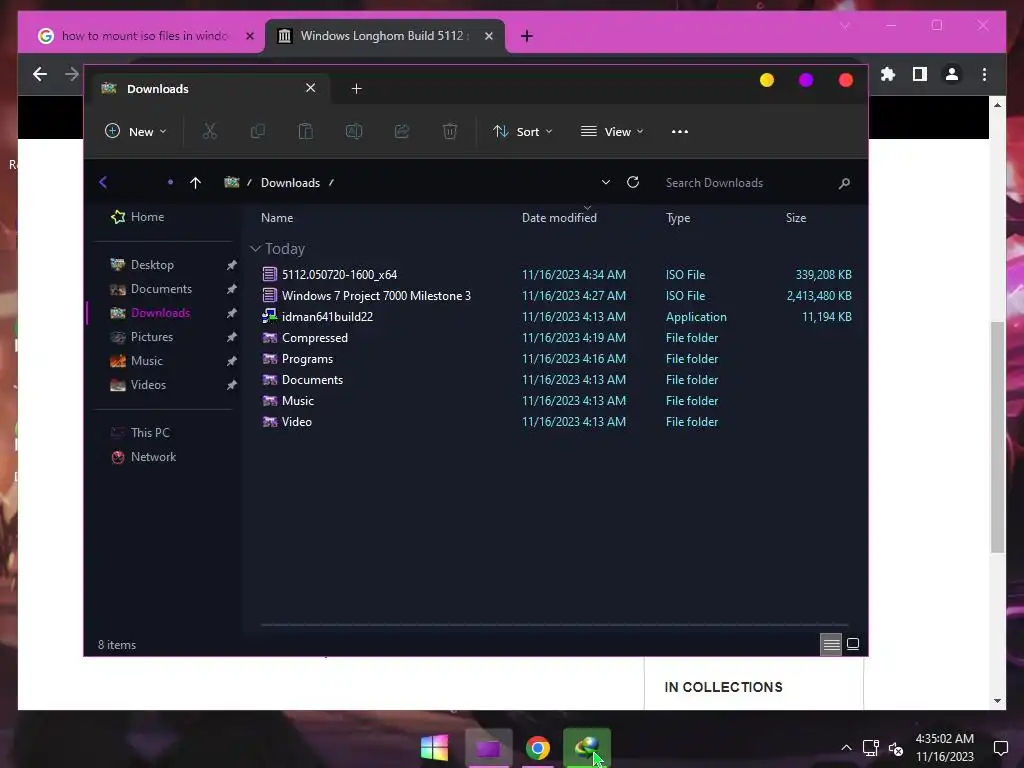Go up one folder level
The height and width of the screenshot is (768, 1024).
[x=195, y=183]
